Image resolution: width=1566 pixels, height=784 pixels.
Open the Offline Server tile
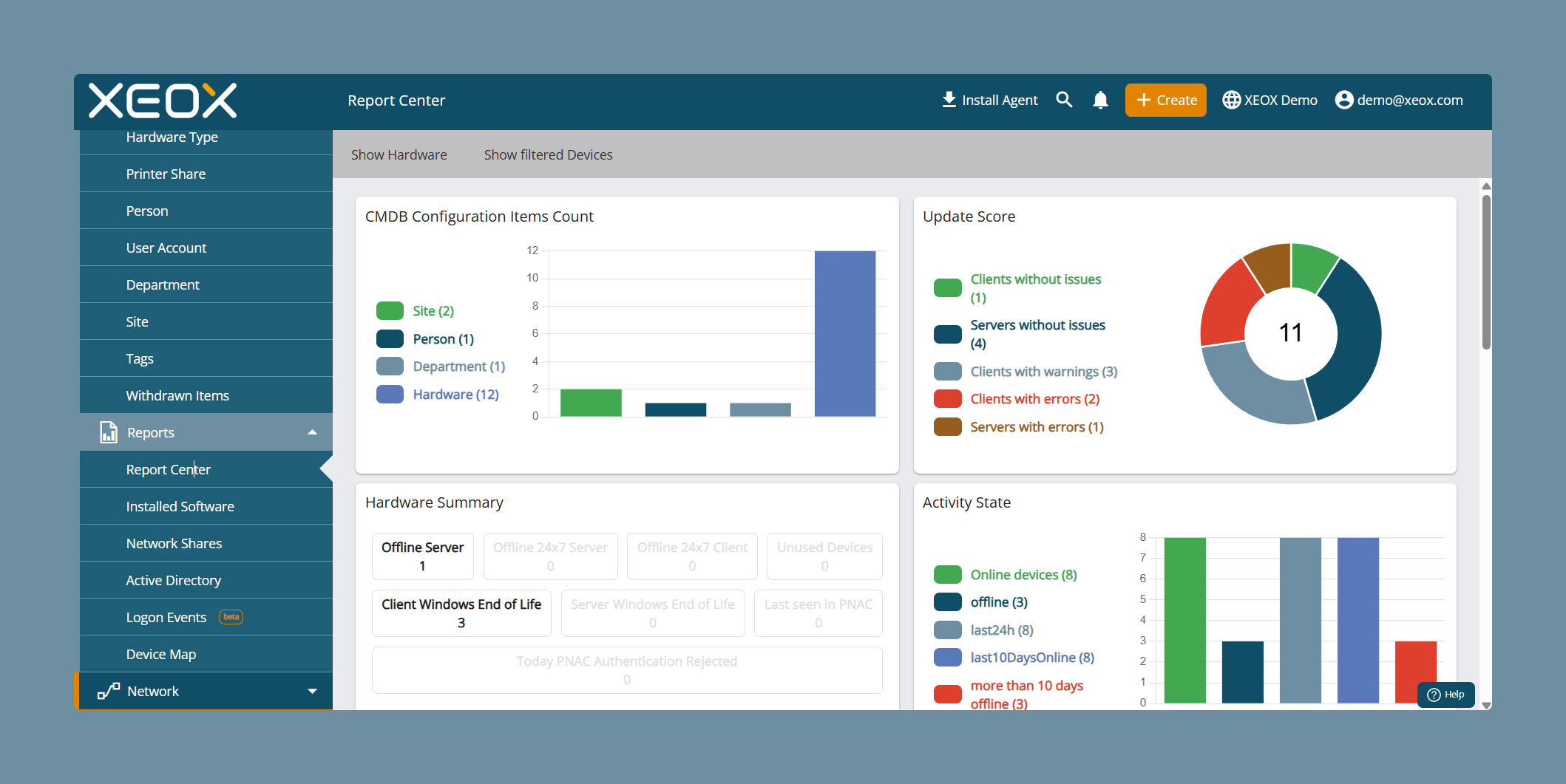[x=423, y=556]
